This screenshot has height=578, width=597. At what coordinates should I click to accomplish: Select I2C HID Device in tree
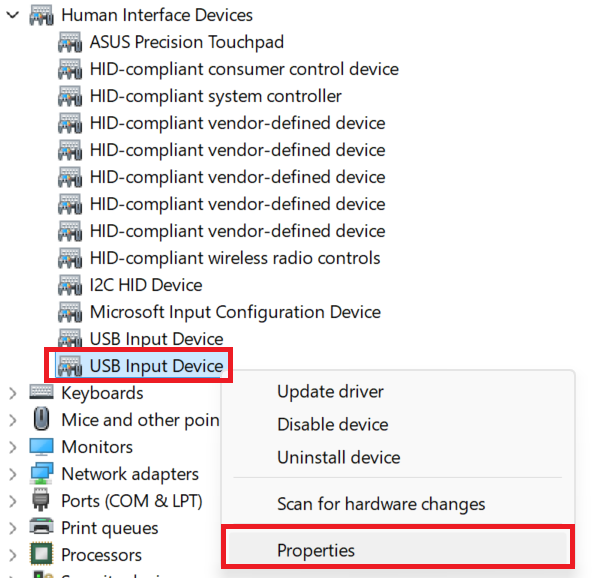pyautogui.click(x=146, y=285)
